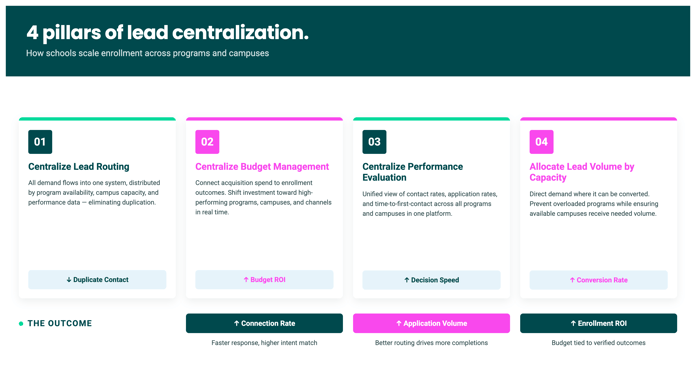Click the magenta 02 number badge
The height and width of the screenshot is (391, 696).
(x=207, y=142)
